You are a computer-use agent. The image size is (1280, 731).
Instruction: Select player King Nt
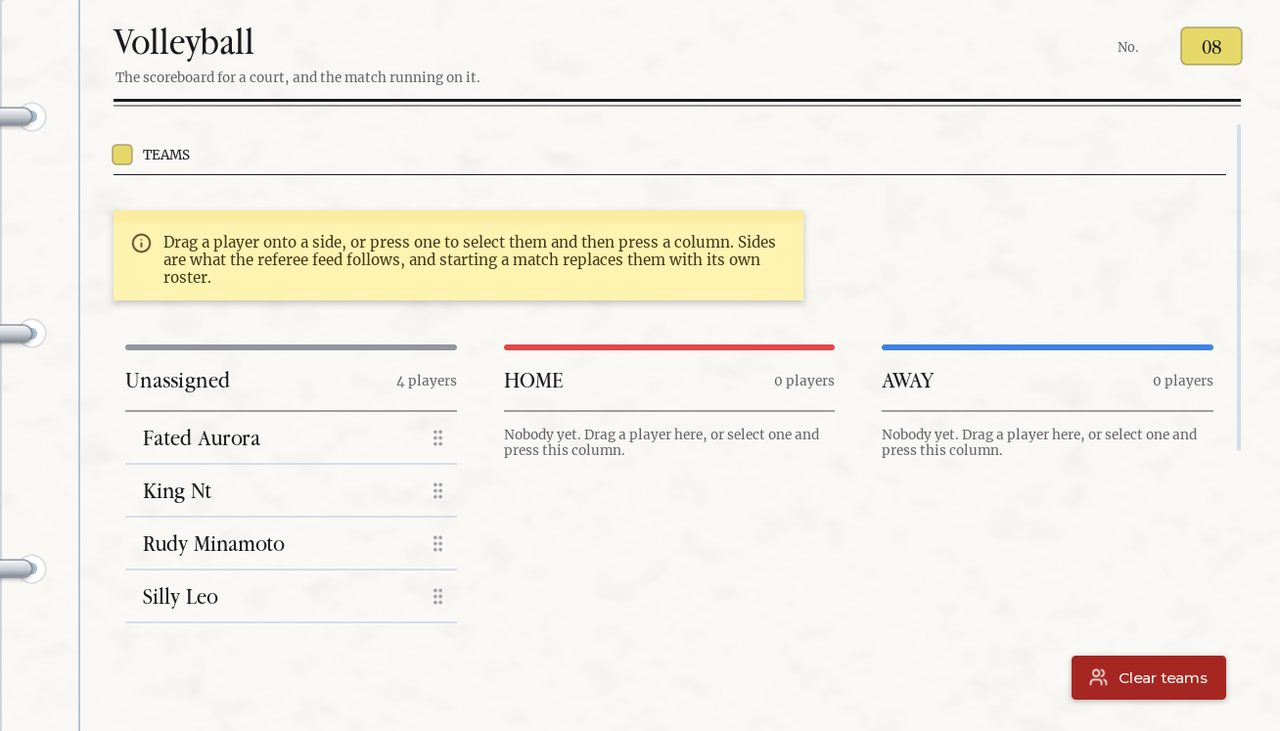(291, 491)
